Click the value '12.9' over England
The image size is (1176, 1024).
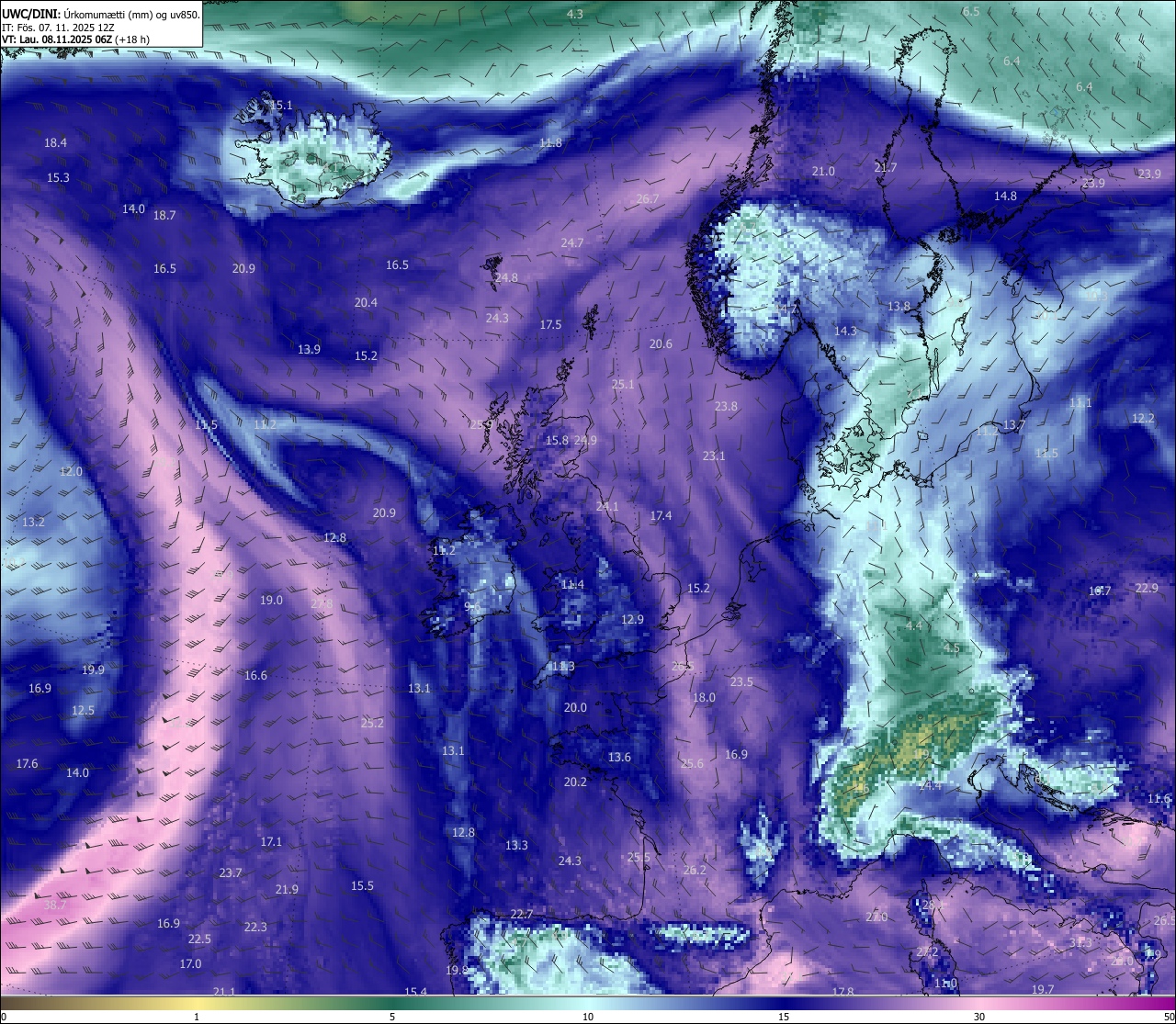pyautogui.click(x=632, y=619)
